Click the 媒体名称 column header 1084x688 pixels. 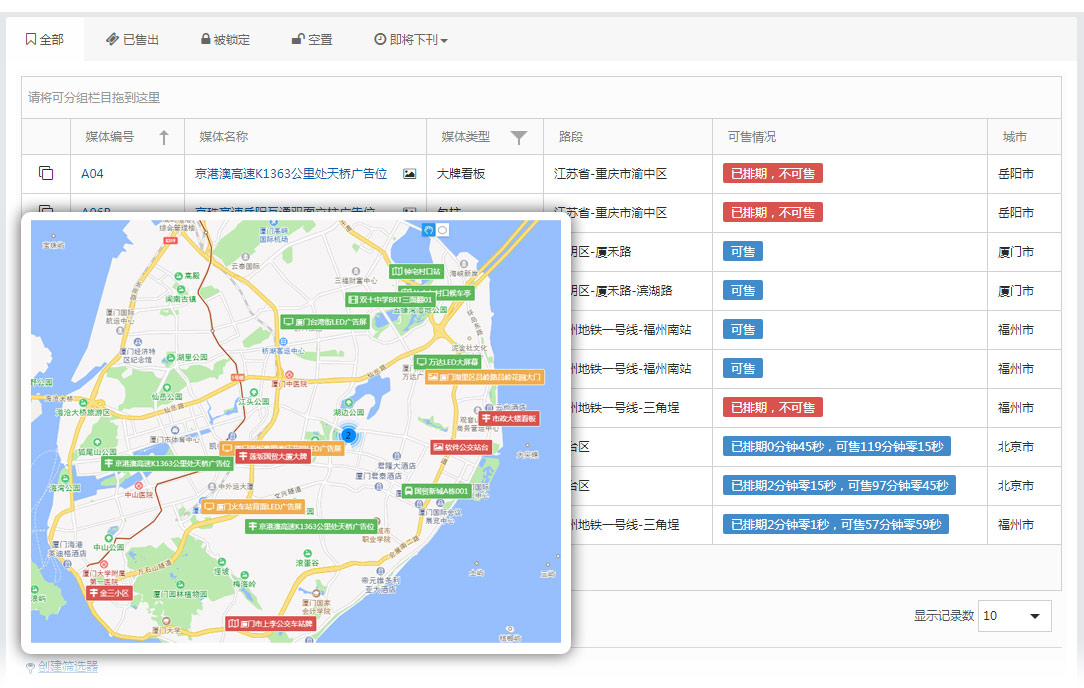[223, 137]
